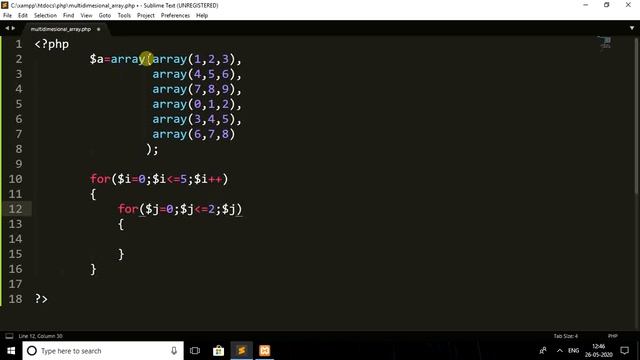
Task: Open the Tab Size: 4 selector
Action: coord(566,336)
